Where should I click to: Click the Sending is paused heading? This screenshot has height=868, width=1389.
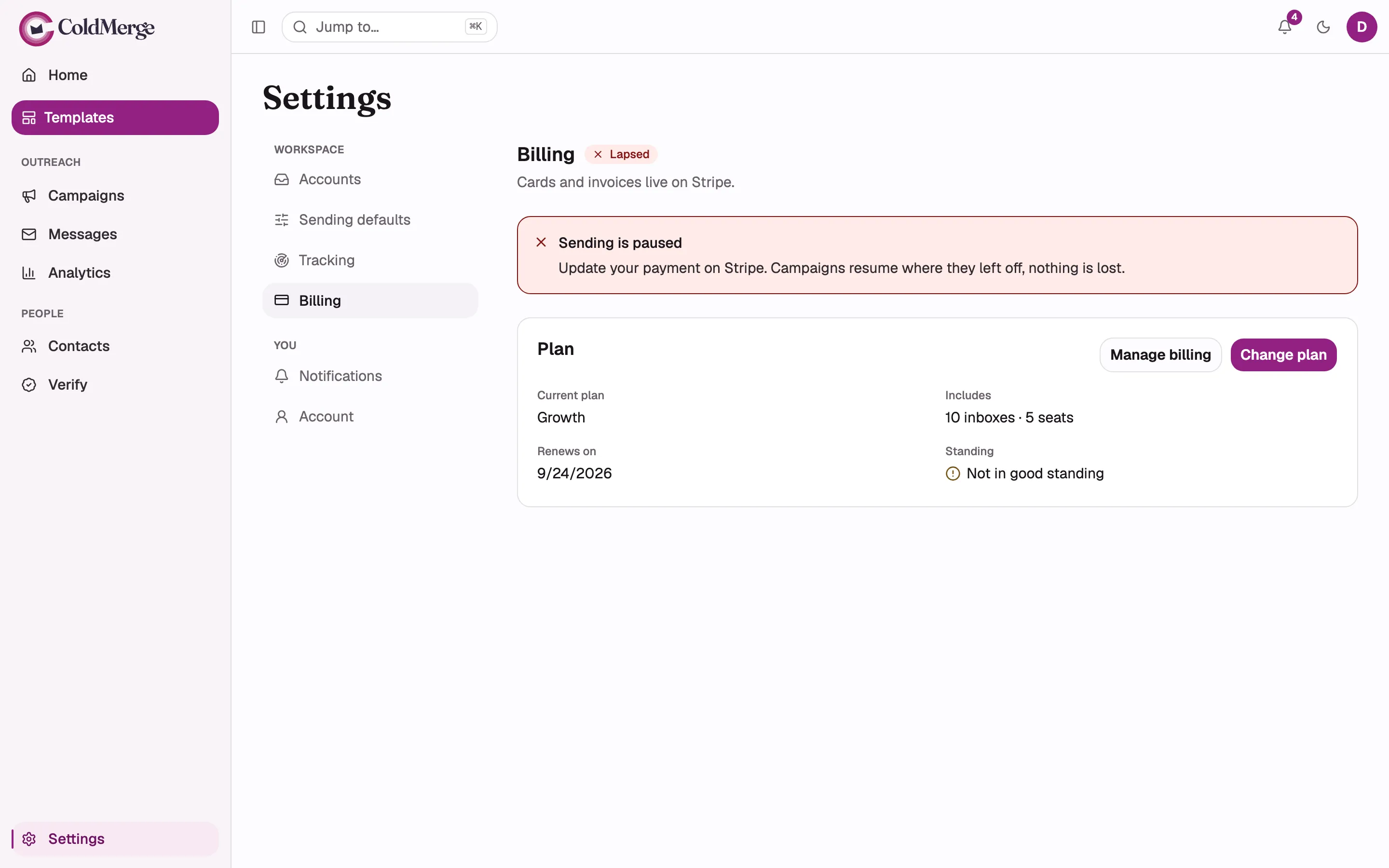pos(620,243)
